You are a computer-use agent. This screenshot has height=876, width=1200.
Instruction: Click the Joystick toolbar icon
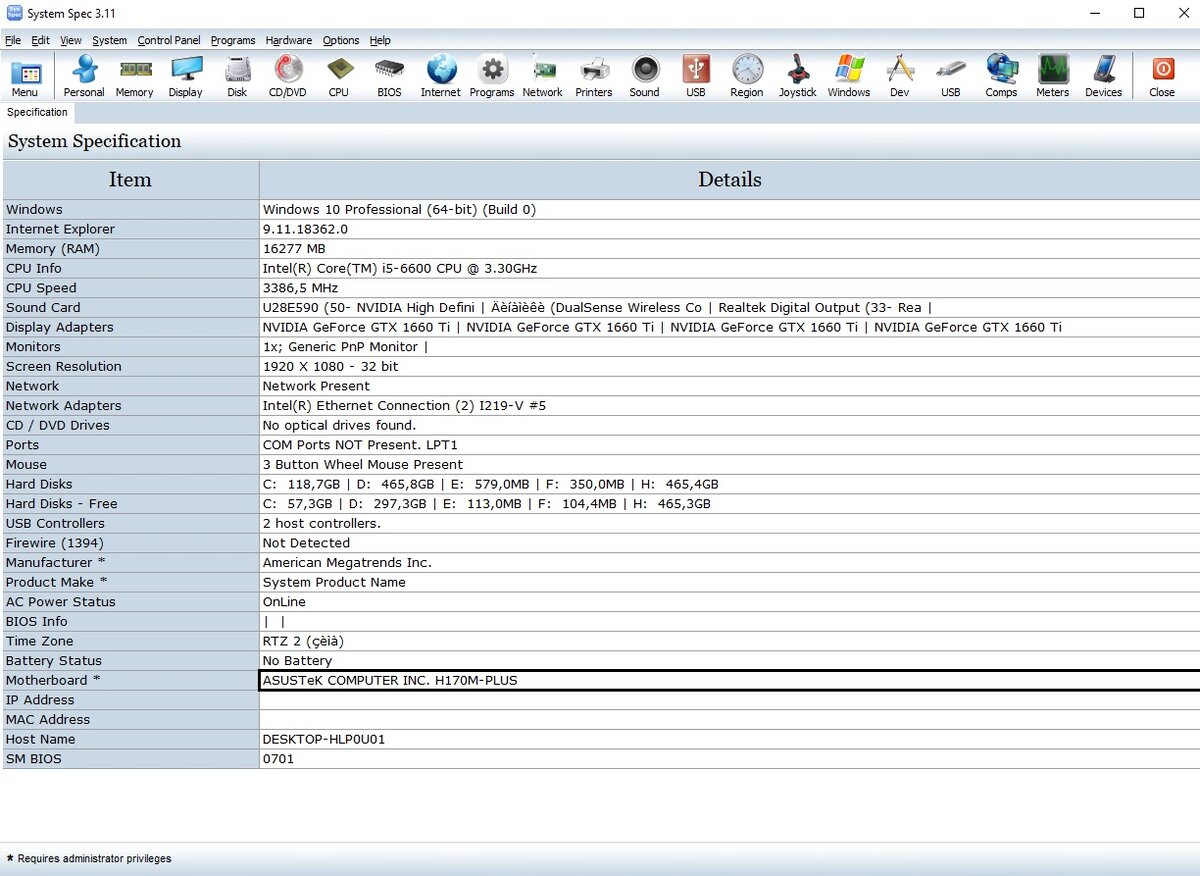pos(798,77)
